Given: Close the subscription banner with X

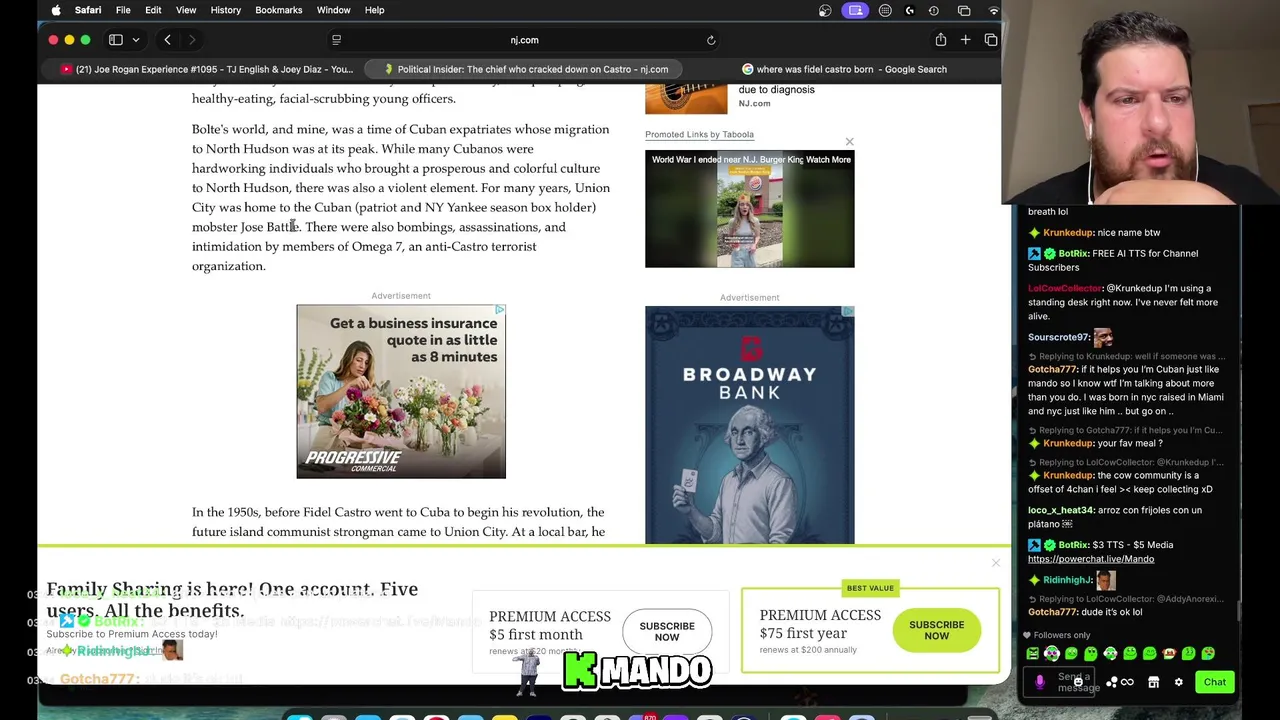Looking at the screenshot, I should pos(996,563).
